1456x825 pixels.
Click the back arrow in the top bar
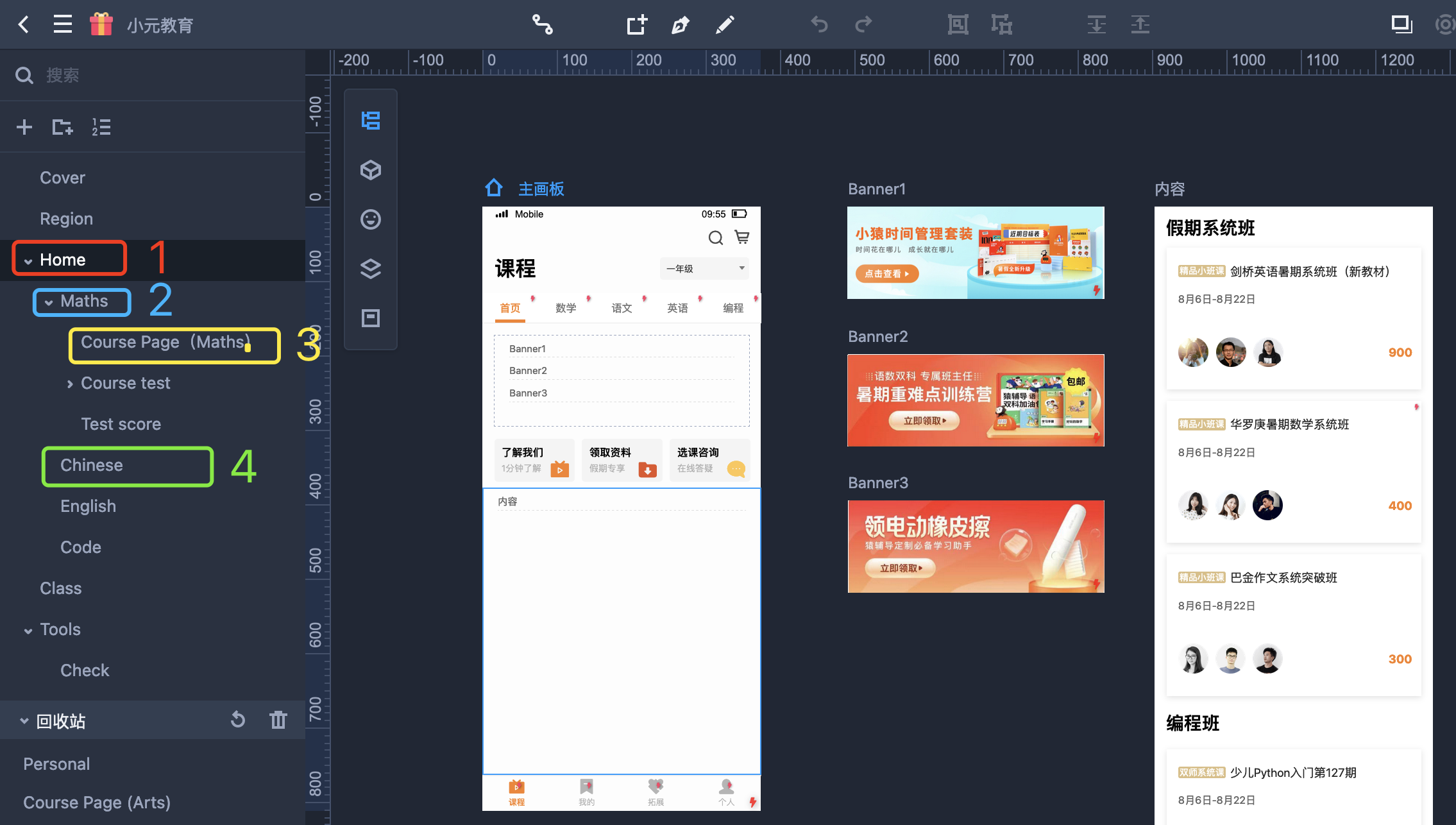(x=24, y=25)
